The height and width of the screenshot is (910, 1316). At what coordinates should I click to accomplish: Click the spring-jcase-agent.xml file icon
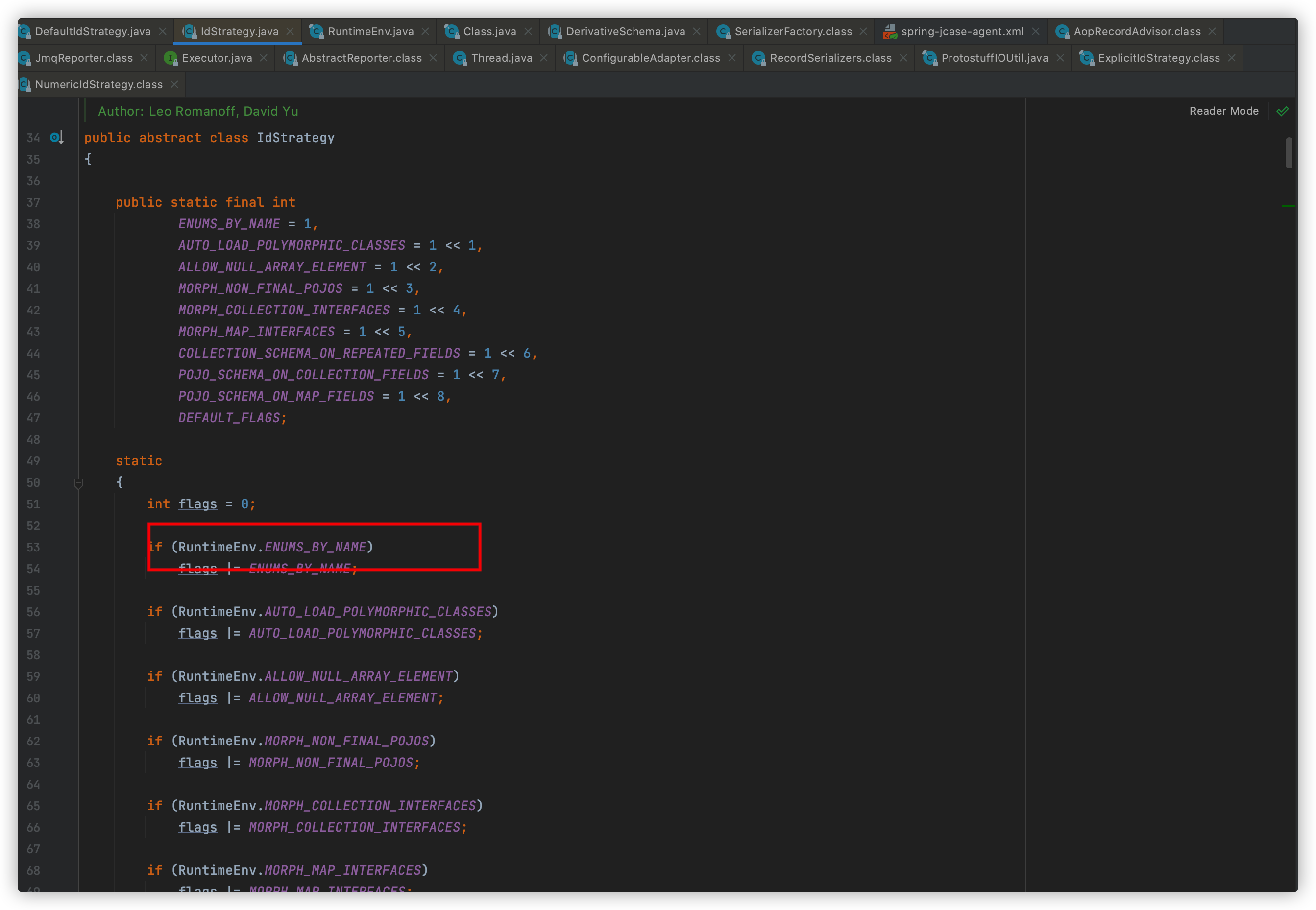click(889, 32)
